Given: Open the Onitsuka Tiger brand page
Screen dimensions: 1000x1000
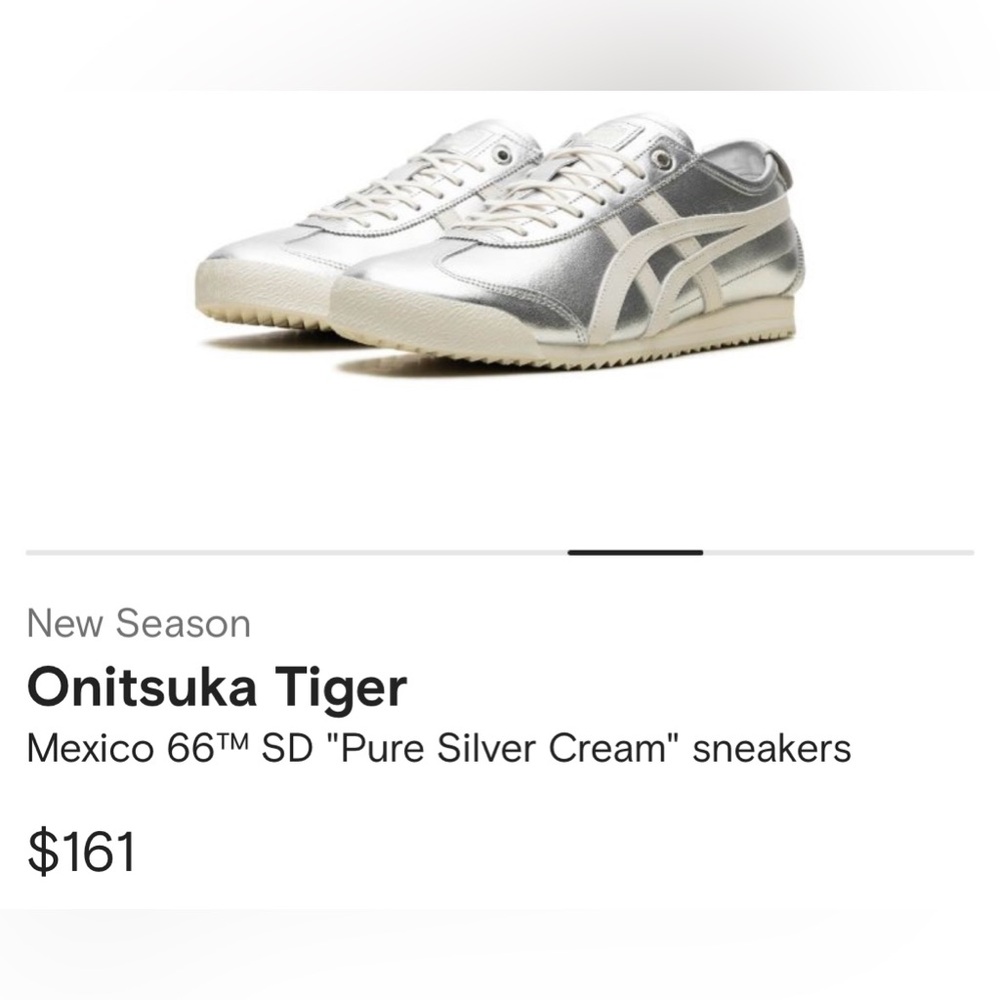Looking at the screenshot, I should [216, 688].
